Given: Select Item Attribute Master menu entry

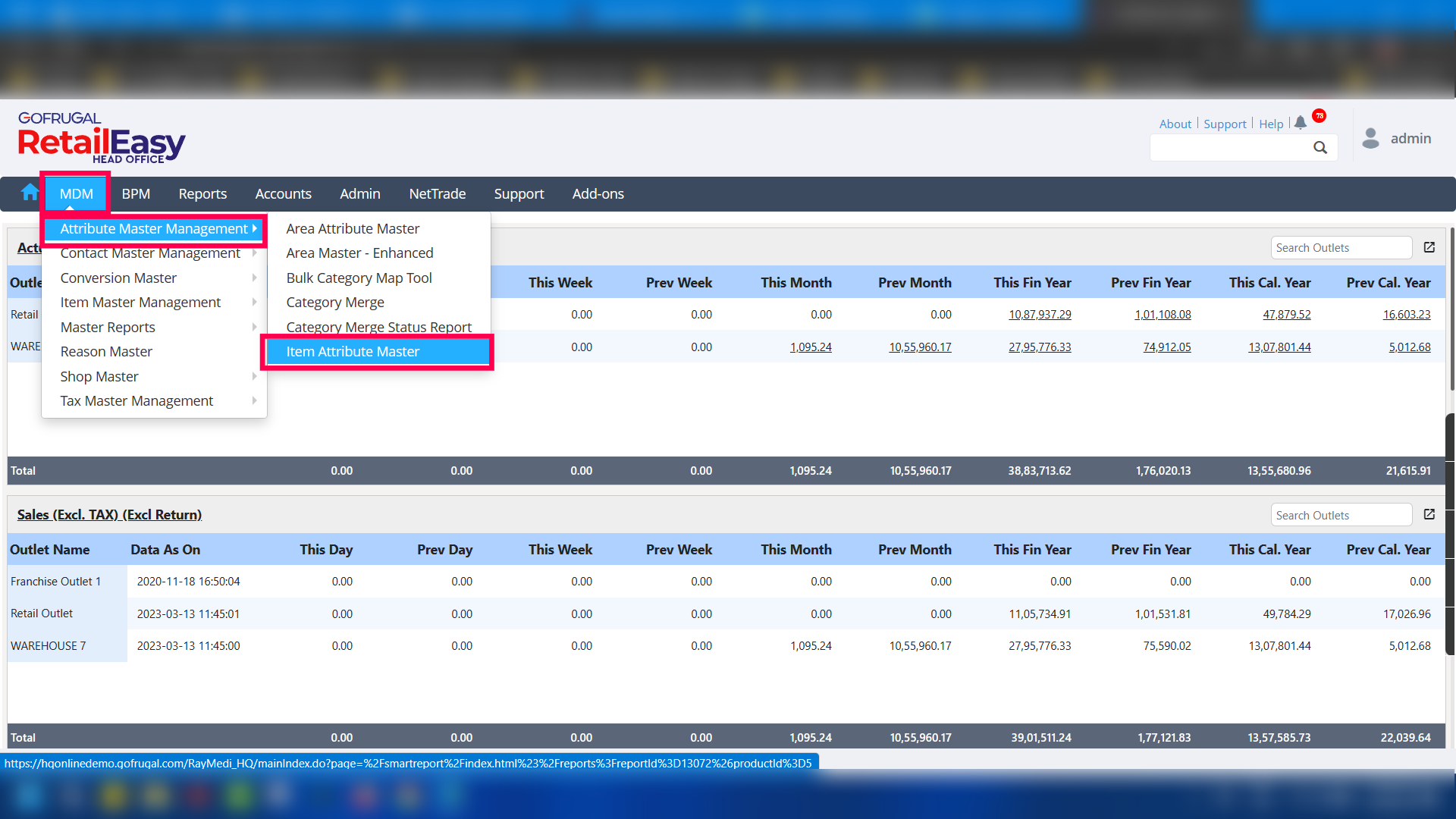Looking at the screenshot, I should coord(353,352).
